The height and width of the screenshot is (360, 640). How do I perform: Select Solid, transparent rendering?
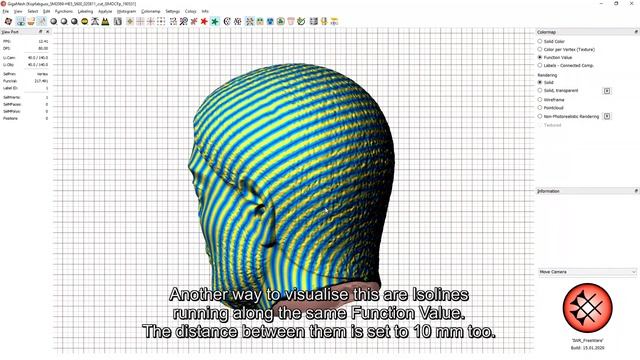540,91
